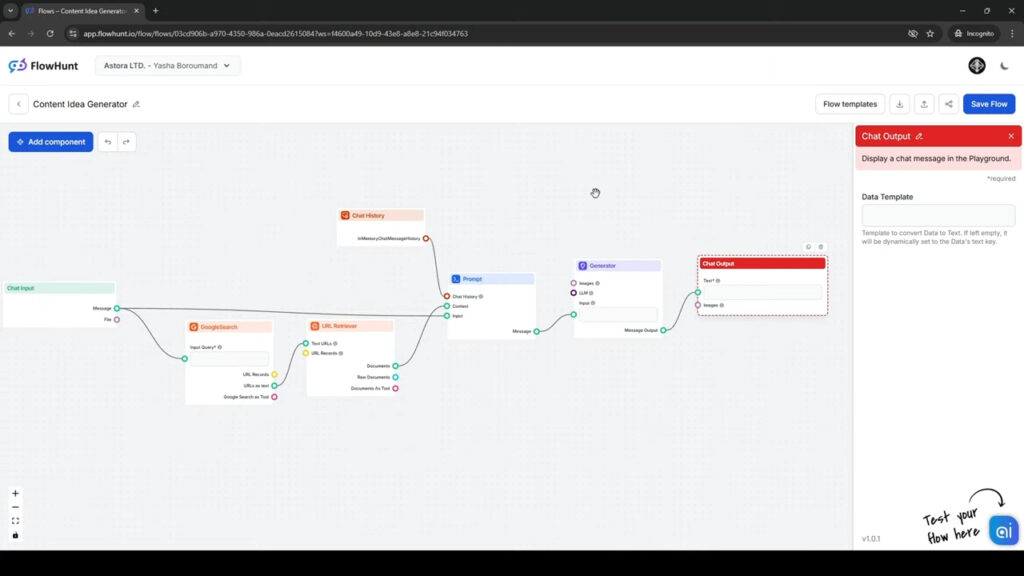Screen dimensions: 1024x576
Task: Duplicate Chat Output node using copy icon
Action: coord(808,247)
